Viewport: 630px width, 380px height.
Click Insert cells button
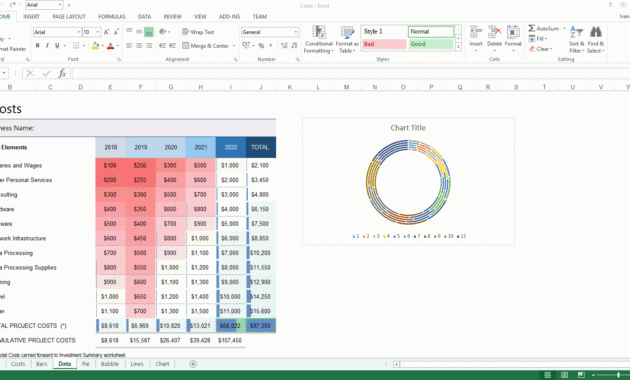(x=476, y=39)
